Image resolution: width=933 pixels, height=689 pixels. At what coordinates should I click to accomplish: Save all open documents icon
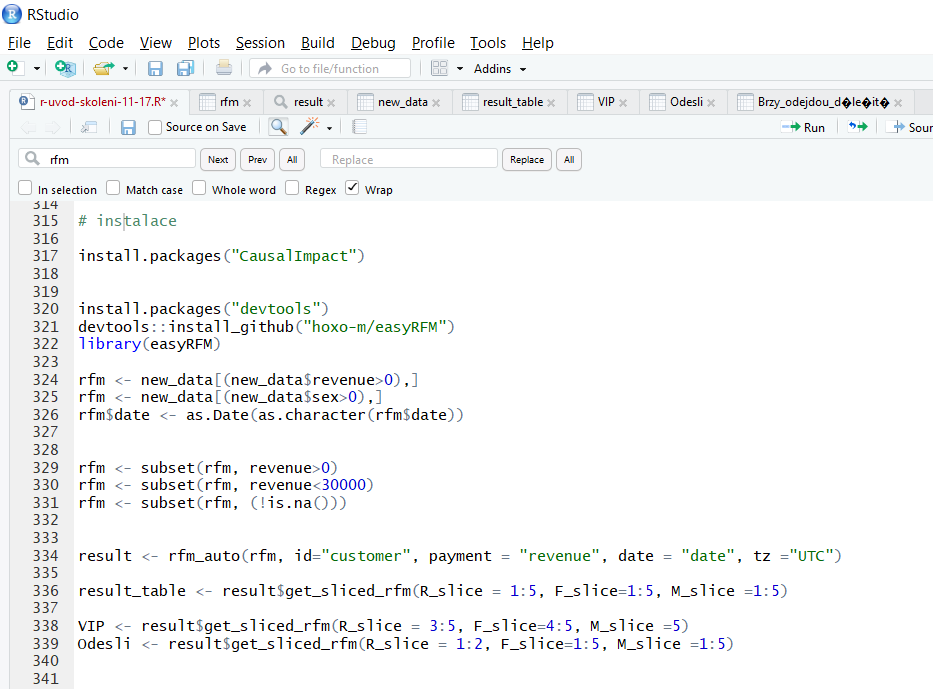(185, 68)
